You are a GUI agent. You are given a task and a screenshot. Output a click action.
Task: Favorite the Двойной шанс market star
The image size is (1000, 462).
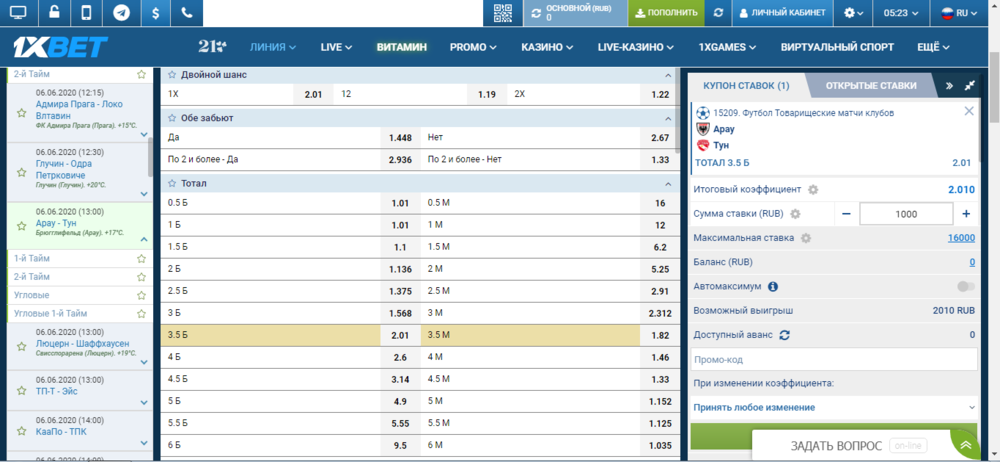[x=172, y=75]
